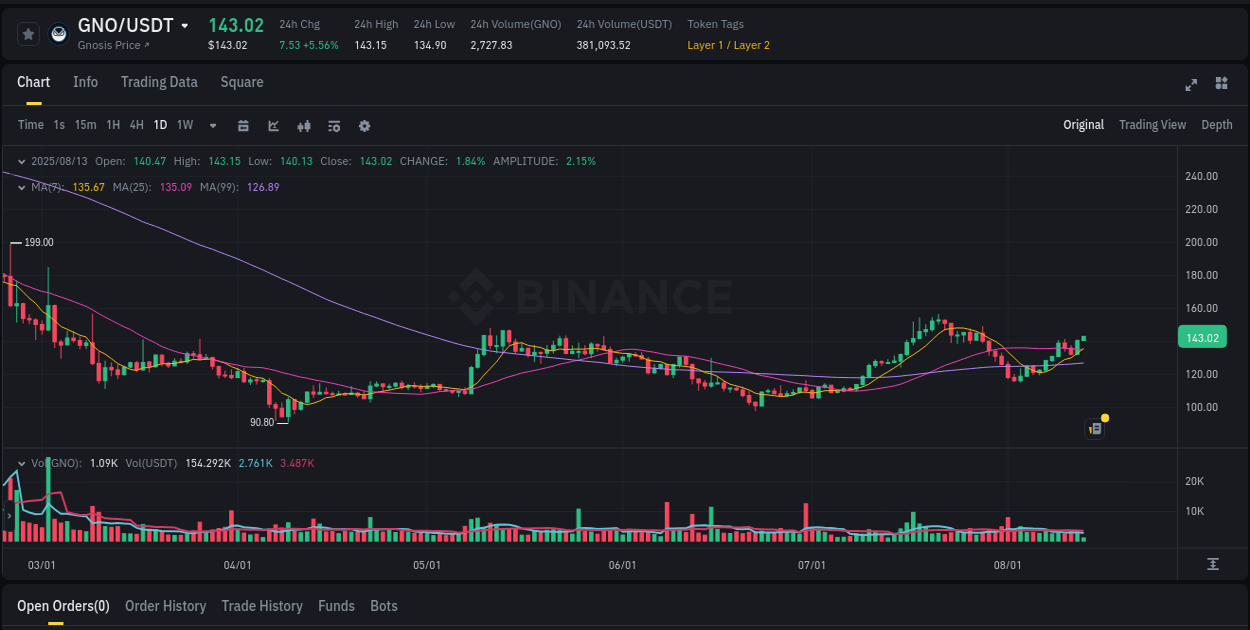Click the small trade panel icon on the chart
The image size is (1250, 630).
coord(1094,427)
